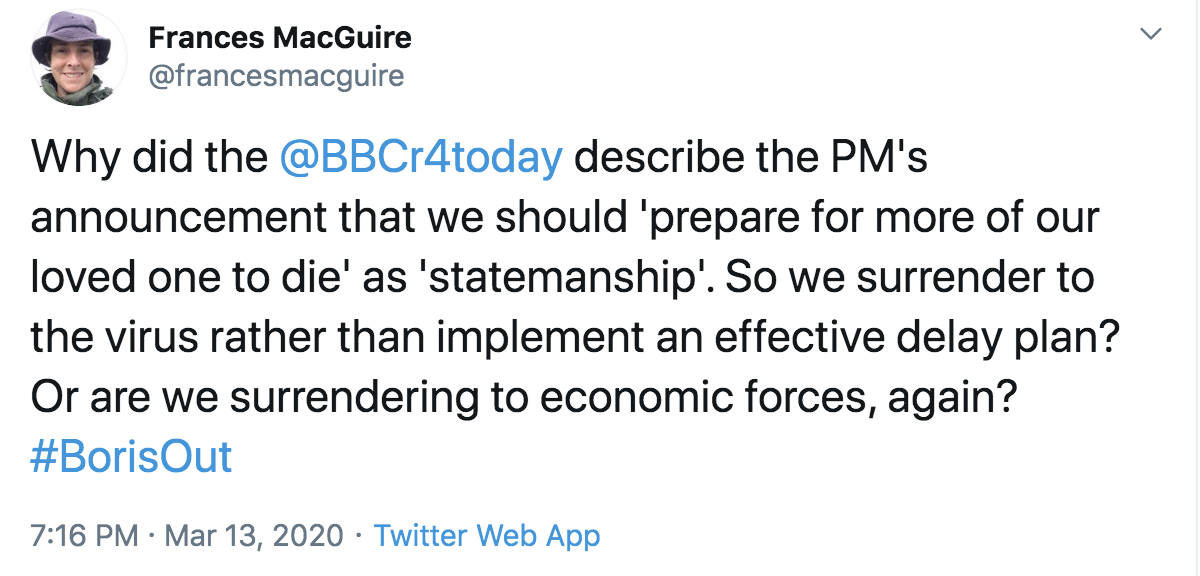
Task: Click the @francesmacguire handle
Action: pyautogui.click(x=275, y=76)
